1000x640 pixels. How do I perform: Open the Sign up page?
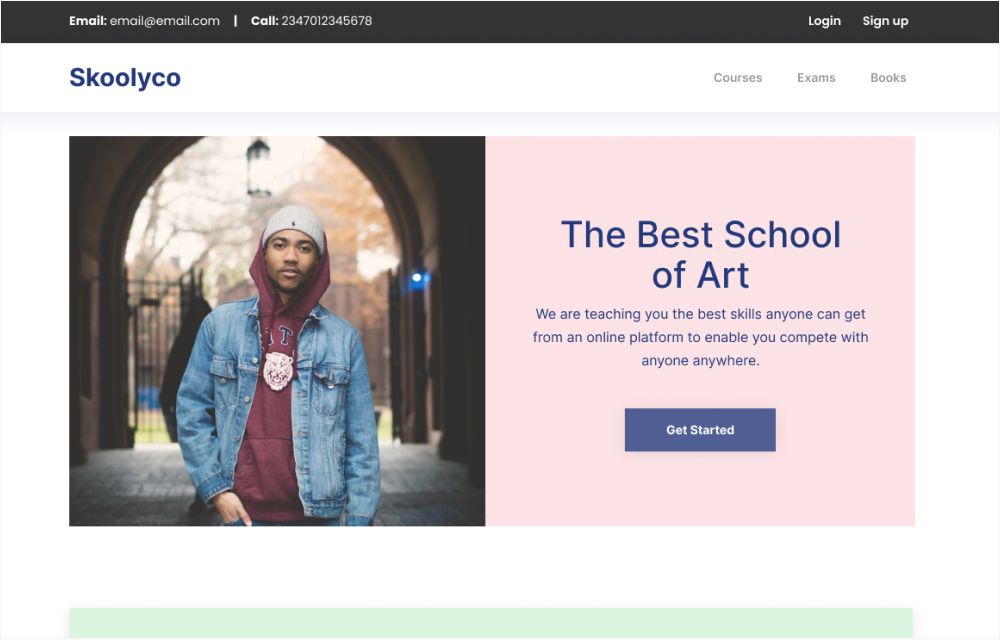[885, 21]
